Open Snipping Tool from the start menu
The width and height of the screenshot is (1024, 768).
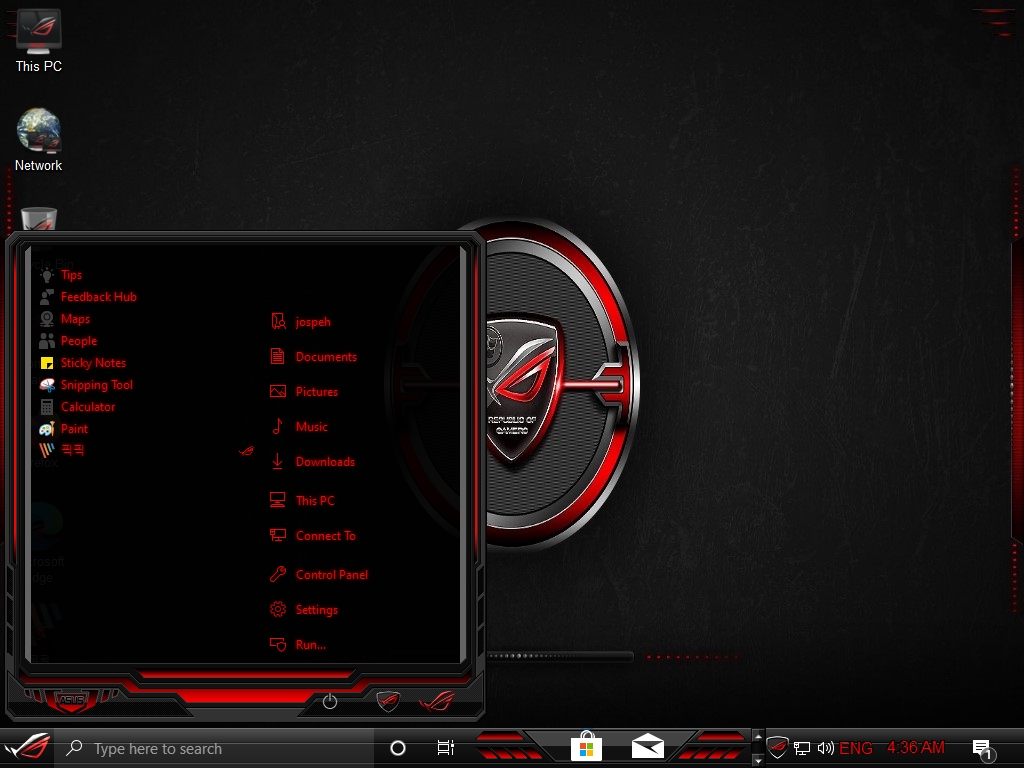(x=96, y=385)
